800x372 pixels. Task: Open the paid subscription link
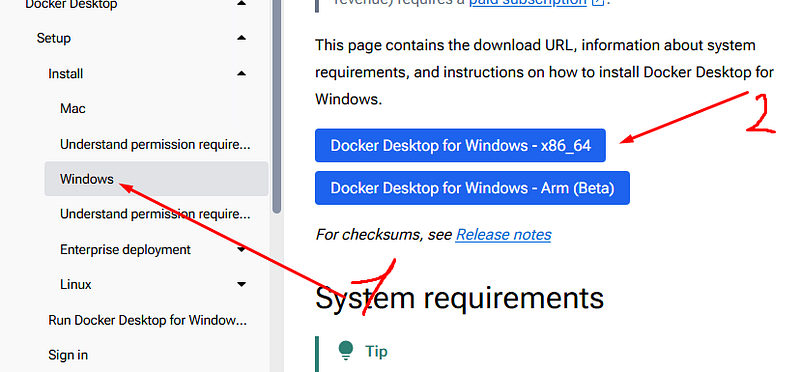click(528, 3)
